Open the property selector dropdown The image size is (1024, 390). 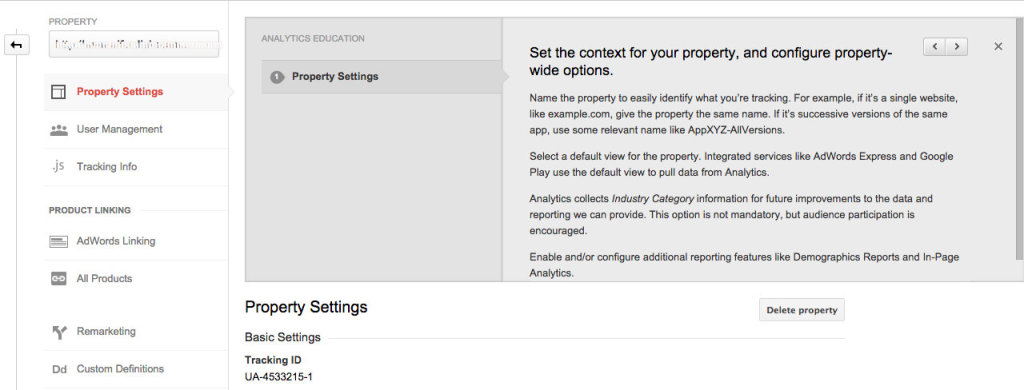coord(134,45)
